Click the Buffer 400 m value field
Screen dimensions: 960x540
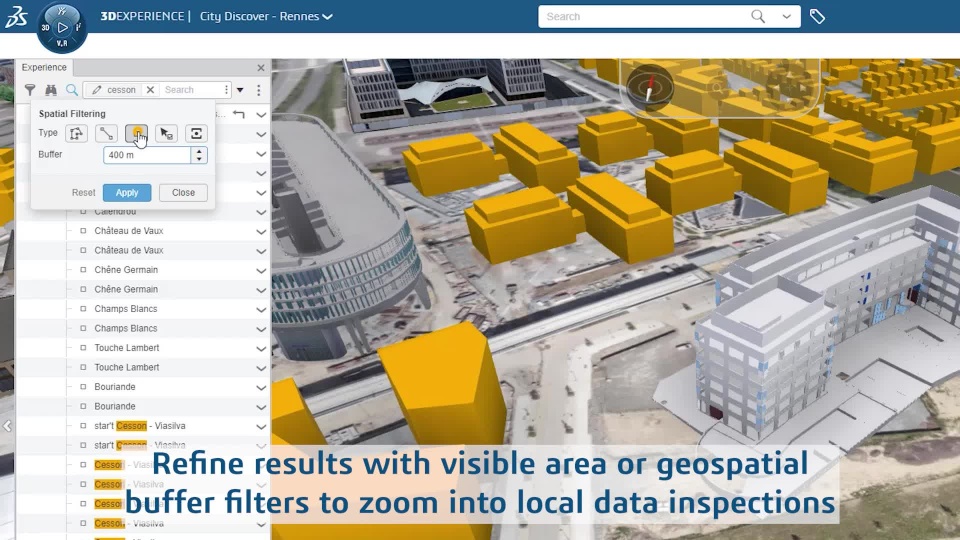[x=147, y=155]
